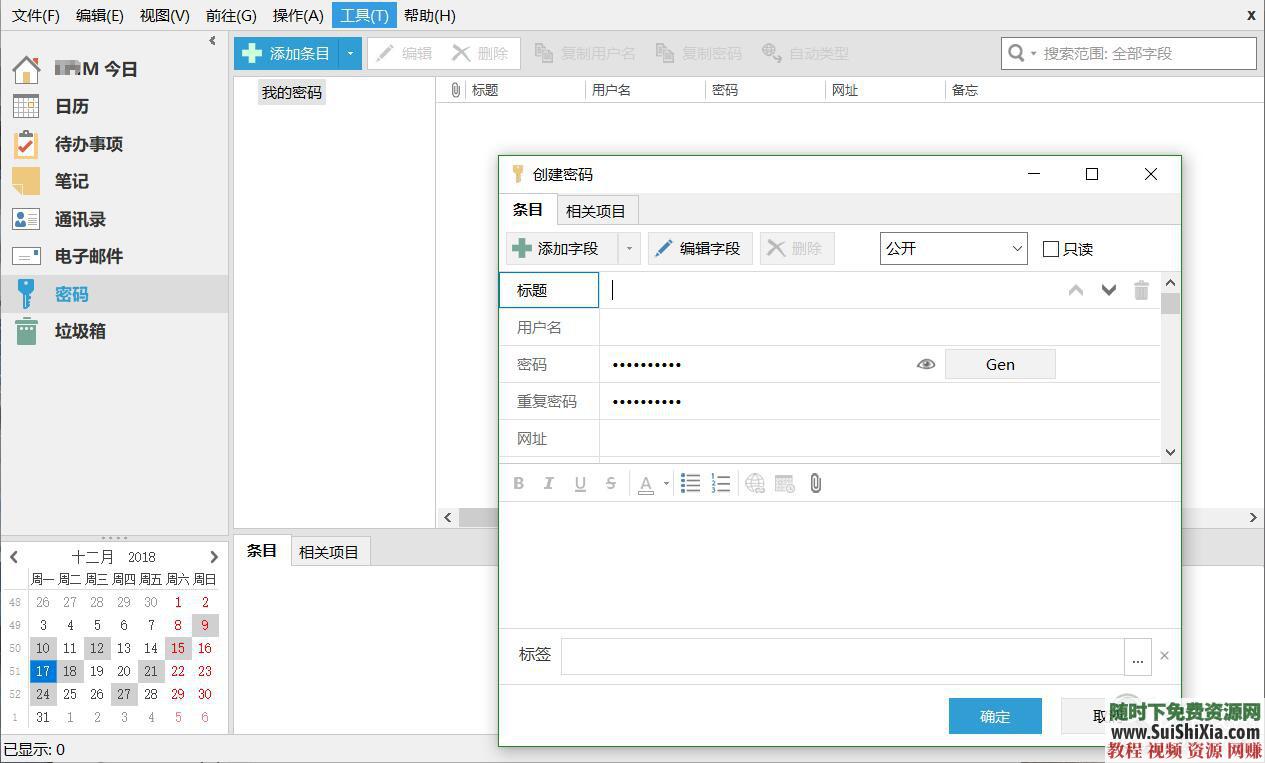
Task: Enable the 只读 checkbox
Action: click(1051, 248)
